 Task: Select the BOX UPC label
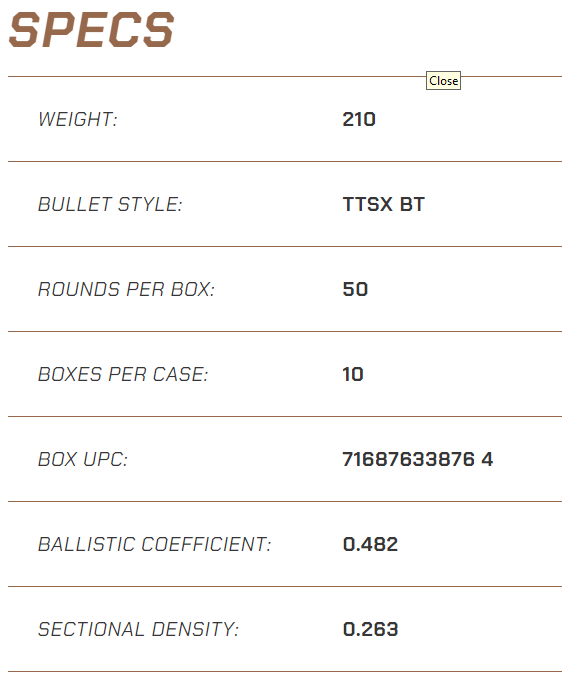[x=83, y=459]
